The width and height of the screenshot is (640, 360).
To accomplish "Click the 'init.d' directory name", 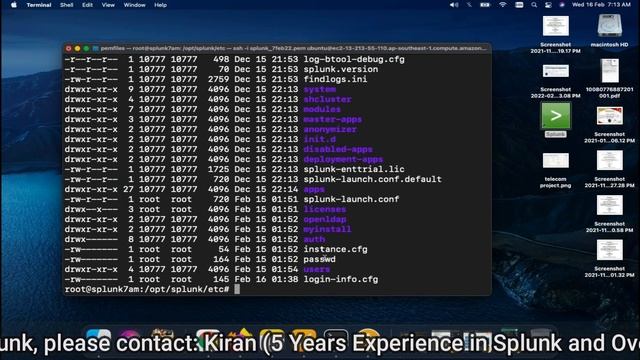I will [x=320, y=139].
